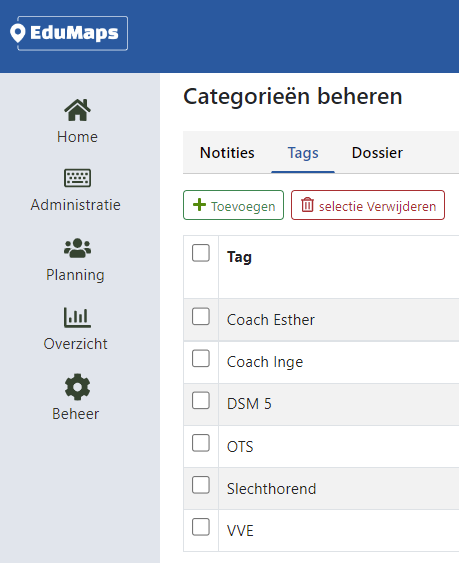459x563 pixels.
Task: Tick the select-all checkbox in the Tag header
Action: (x=201, y=253)
